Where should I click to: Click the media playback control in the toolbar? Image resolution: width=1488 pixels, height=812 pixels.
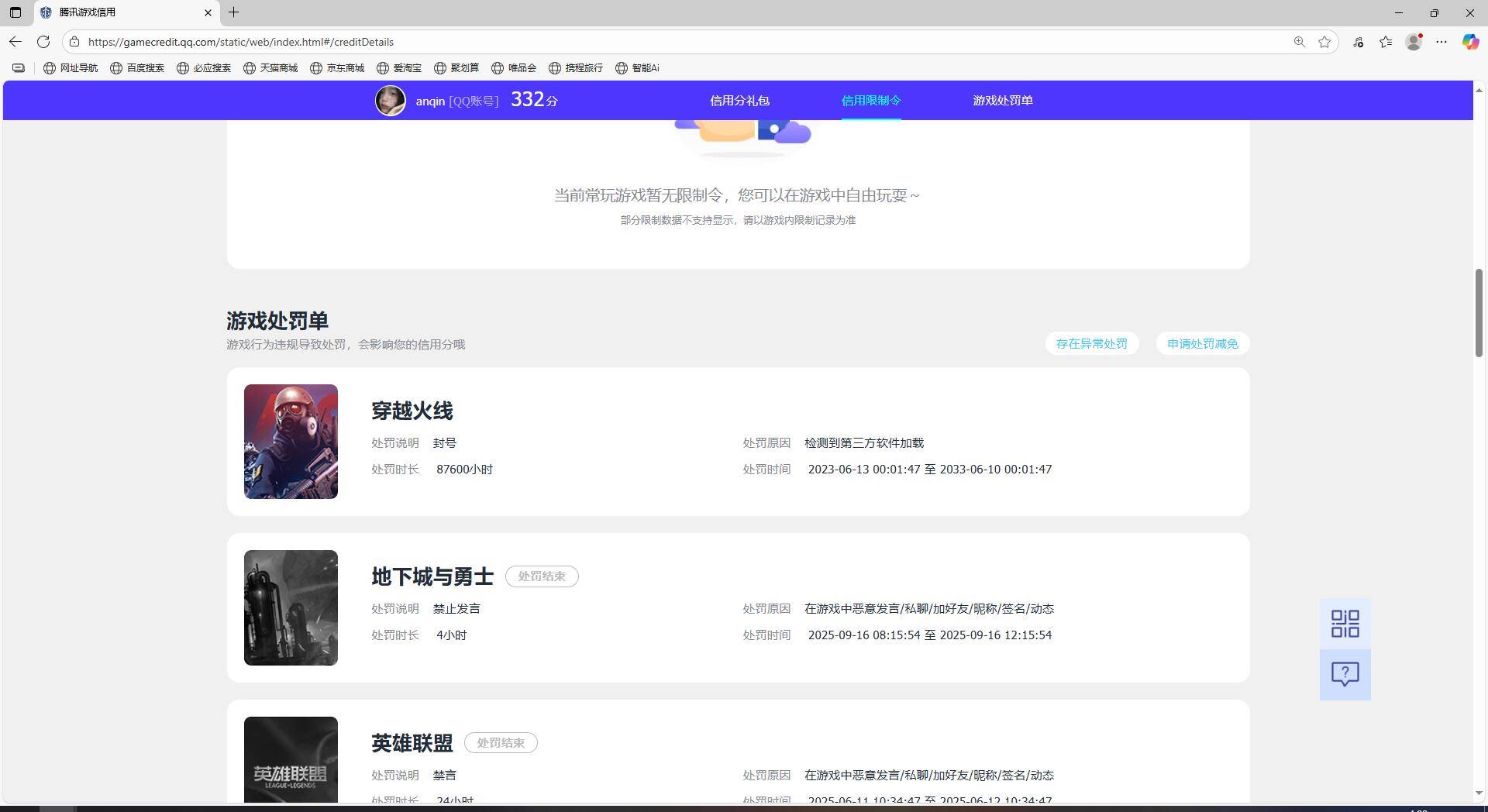click(1358, 42)
